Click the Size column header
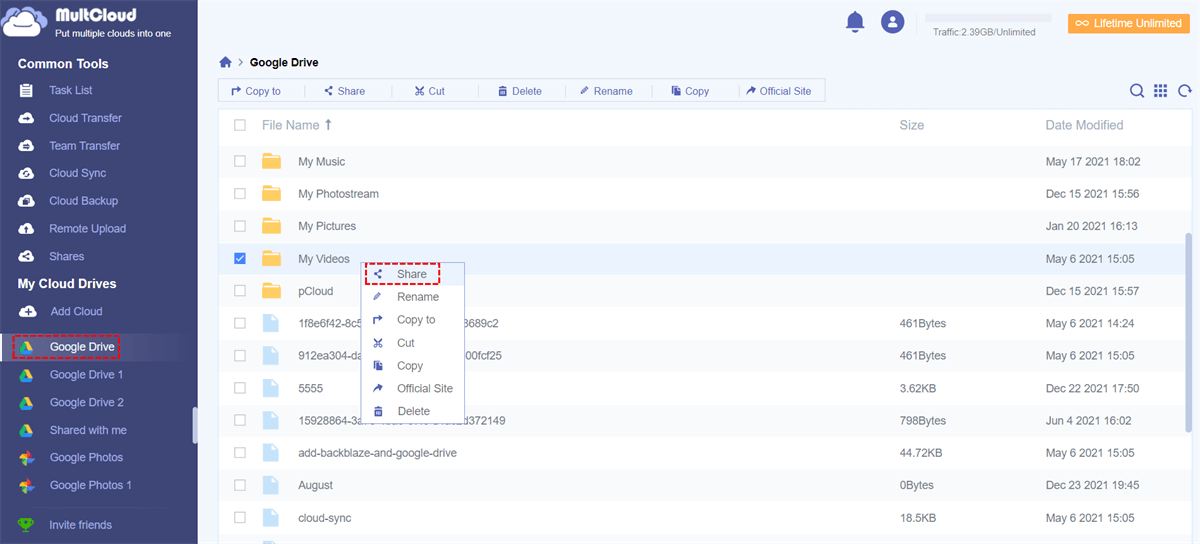 click(911, 125)
